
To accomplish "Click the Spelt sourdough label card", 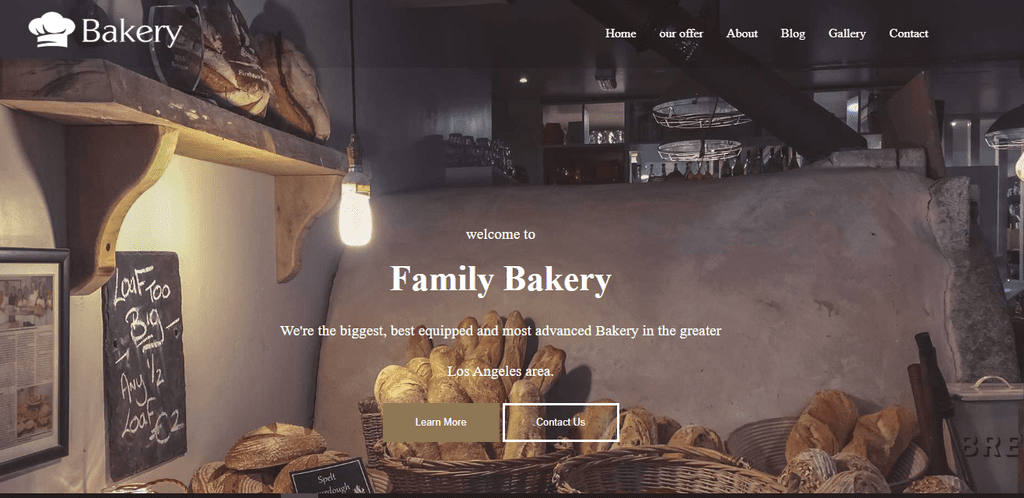I will click(x=331, y=477).
